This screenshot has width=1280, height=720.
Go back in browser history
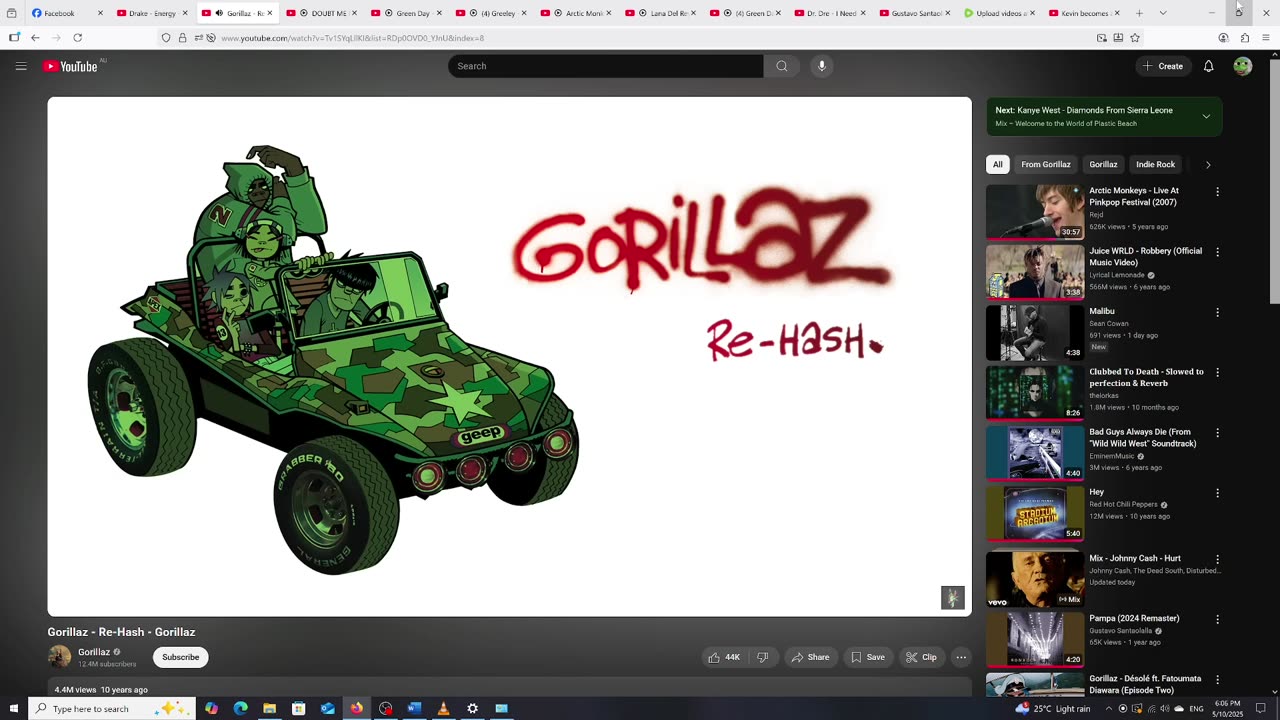pyautogui.click(x=35, y=38)
